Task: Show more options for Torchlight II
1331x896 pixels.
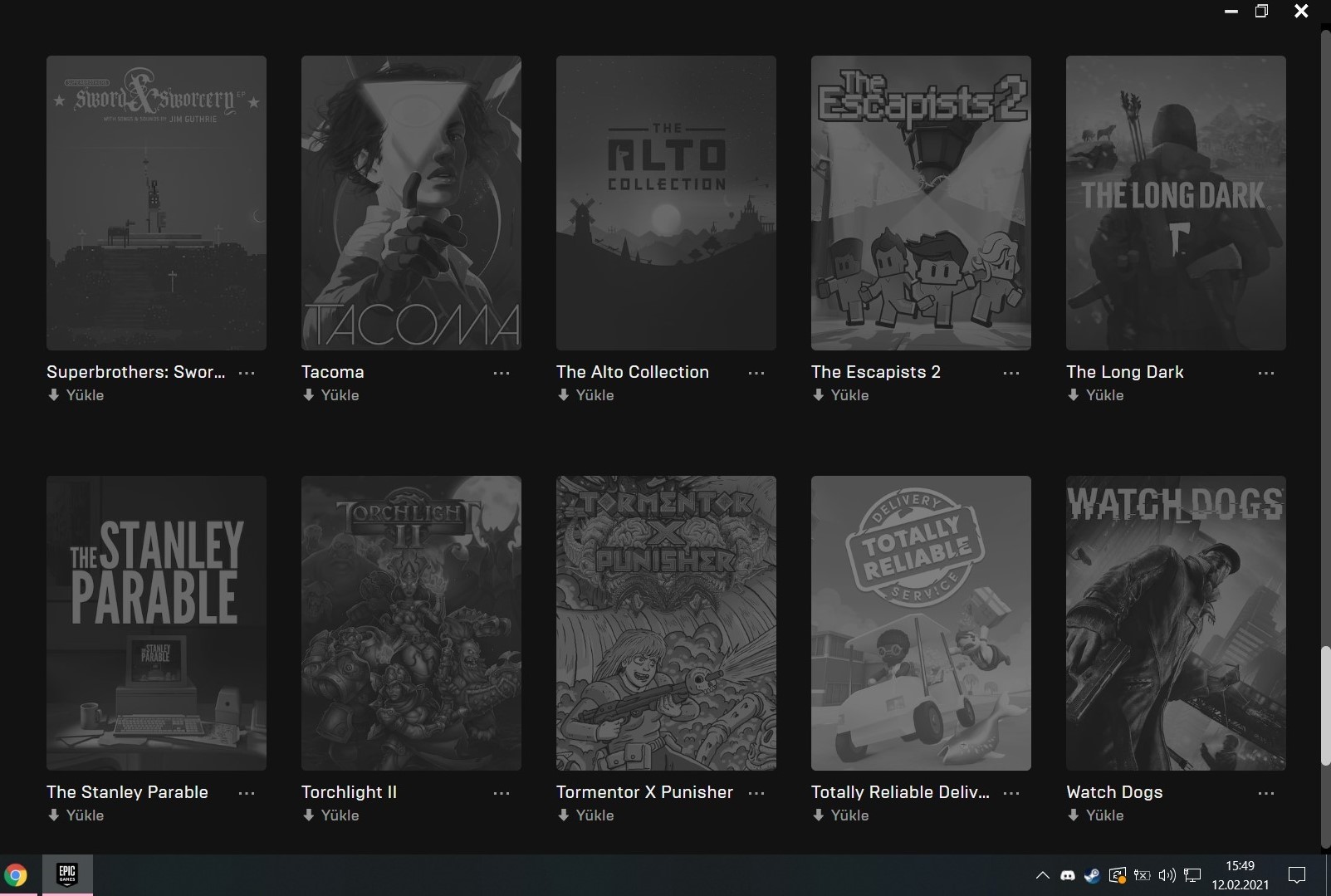Action: pos(502,793)
